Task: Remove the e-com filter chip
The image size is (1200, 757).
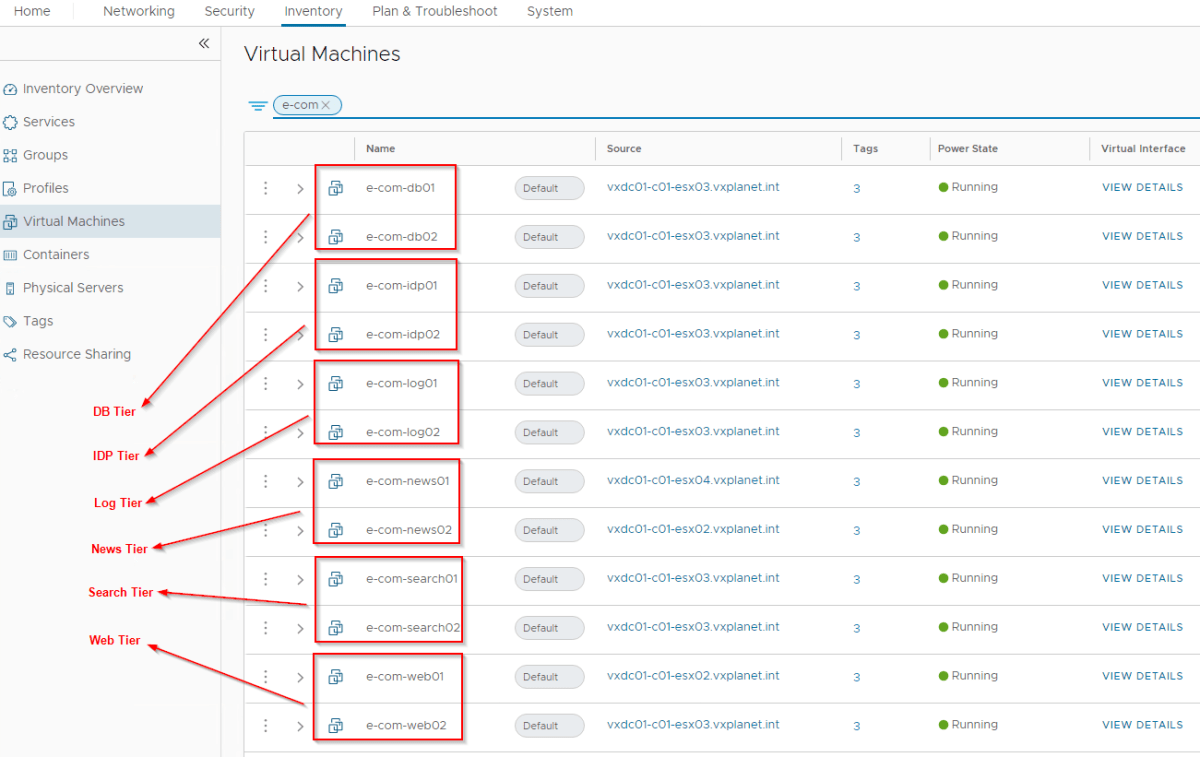Action: click(x=326, y=104)
